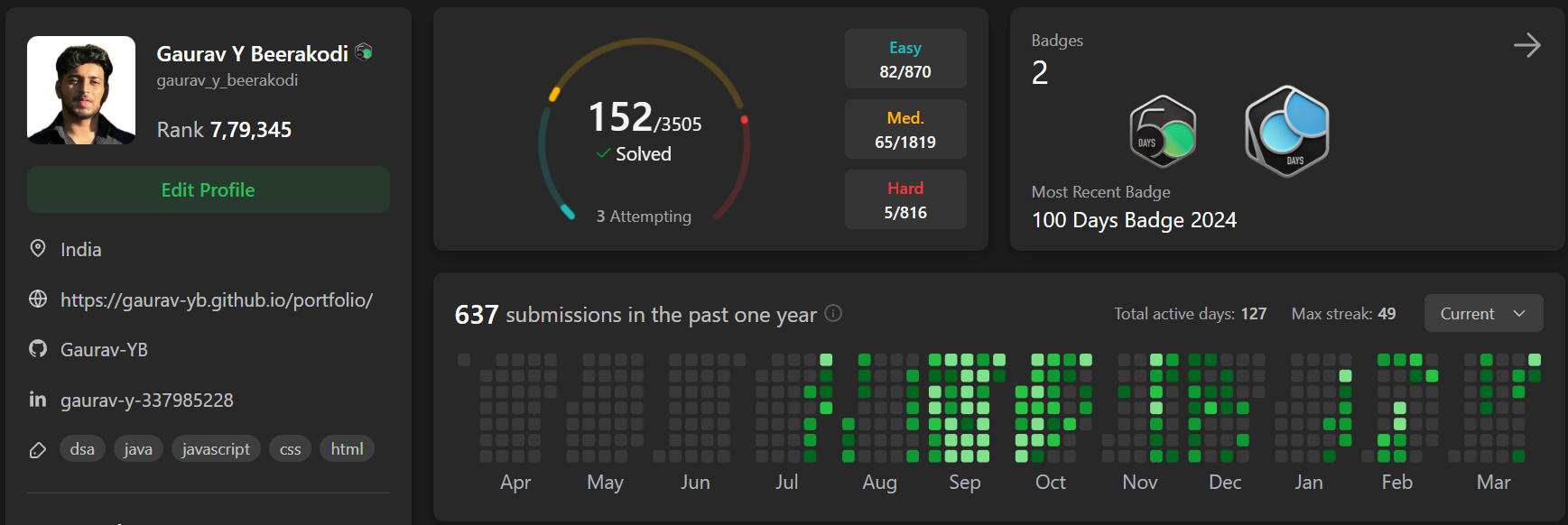Select the Hard 5/816 difficulty card
The width and height of the screenshot is (1568, 525).
905,199
